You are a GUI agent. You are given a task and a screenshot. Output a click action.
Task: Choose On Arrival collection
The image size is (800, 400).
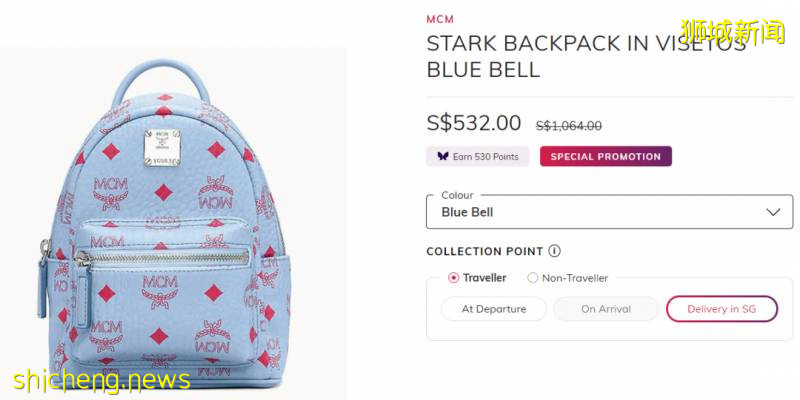(606, 309)
